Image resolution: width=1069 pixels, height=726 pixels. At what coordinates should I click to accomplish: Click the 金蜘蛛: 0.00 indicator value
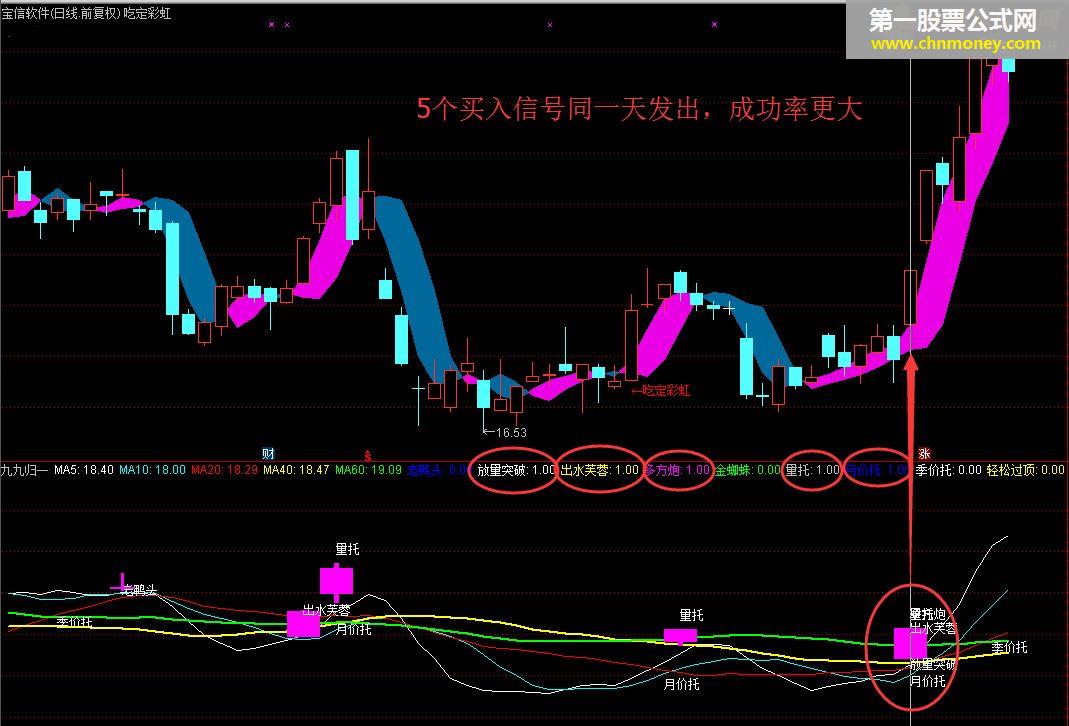[747, 470]
